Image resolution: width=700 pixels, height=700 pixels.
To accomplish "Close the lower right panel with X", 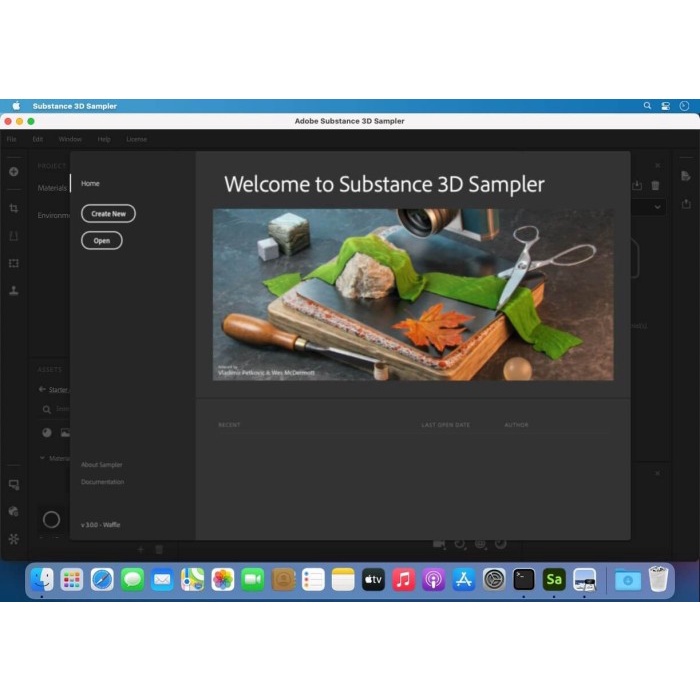I will point(658,473).
